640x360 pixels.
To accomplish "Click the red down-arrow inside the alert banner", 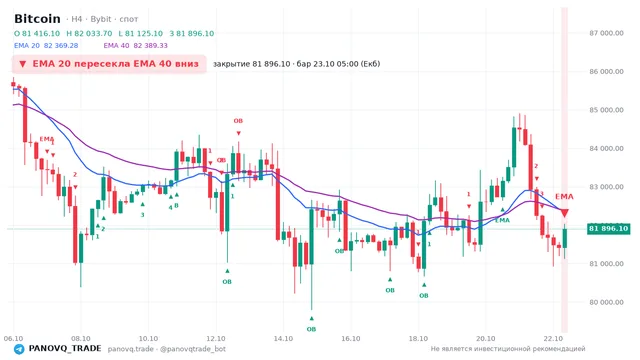I will [23, 64].
